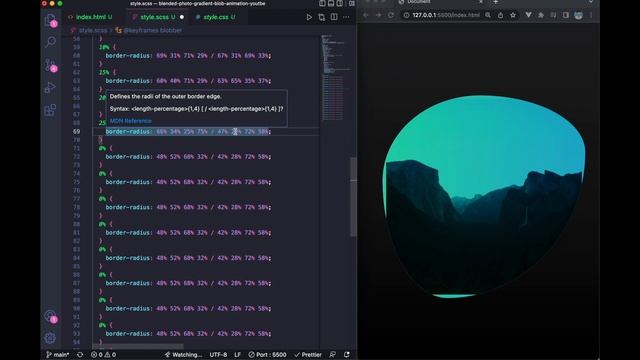Open the Explorer view in activity bar

[x=51, y=20]
